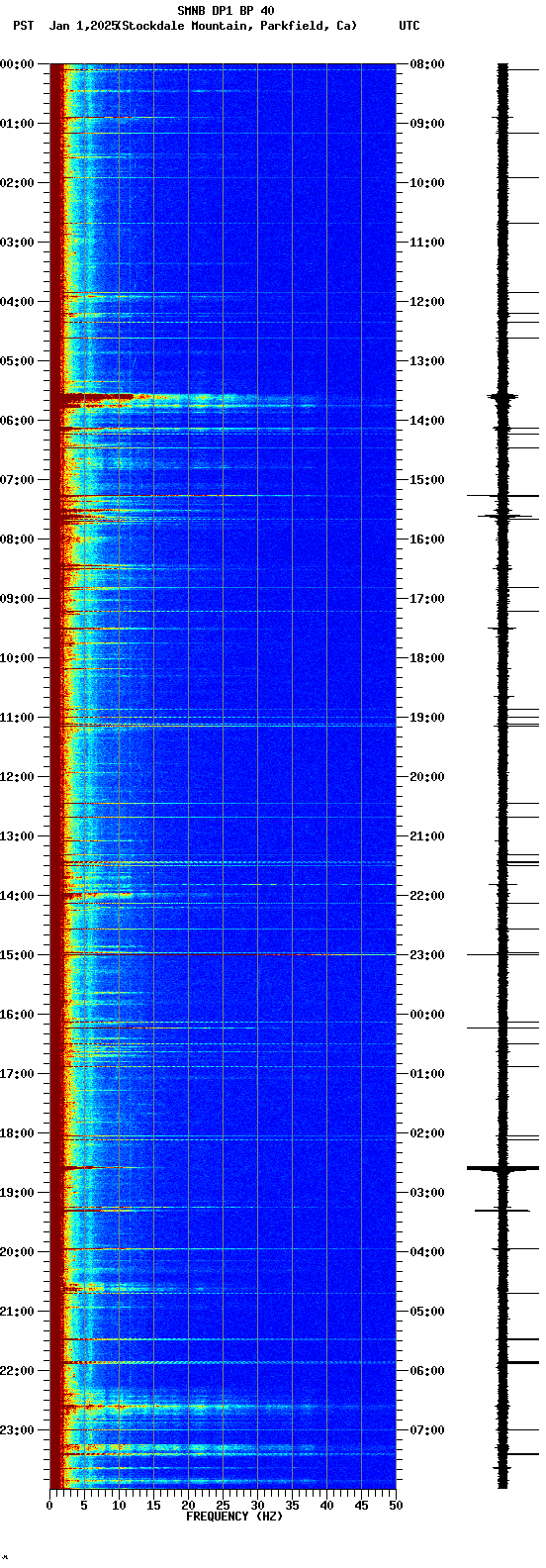Click the 21:00 PST time label
Image resolution: width=546 pixels, height=1568 pixels.
click(18, 1312)
